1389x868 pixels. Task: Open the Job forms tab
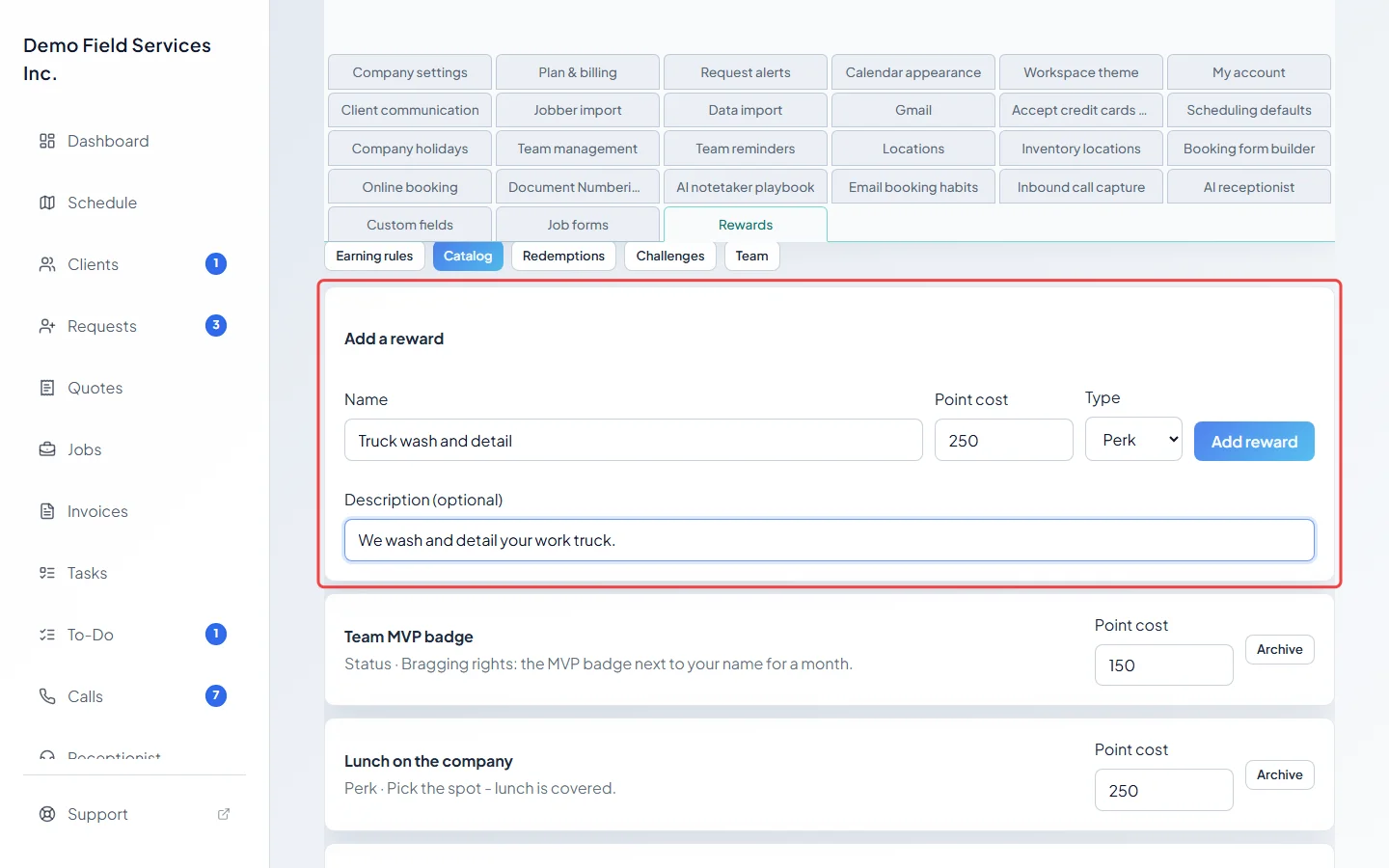[578, 225]
